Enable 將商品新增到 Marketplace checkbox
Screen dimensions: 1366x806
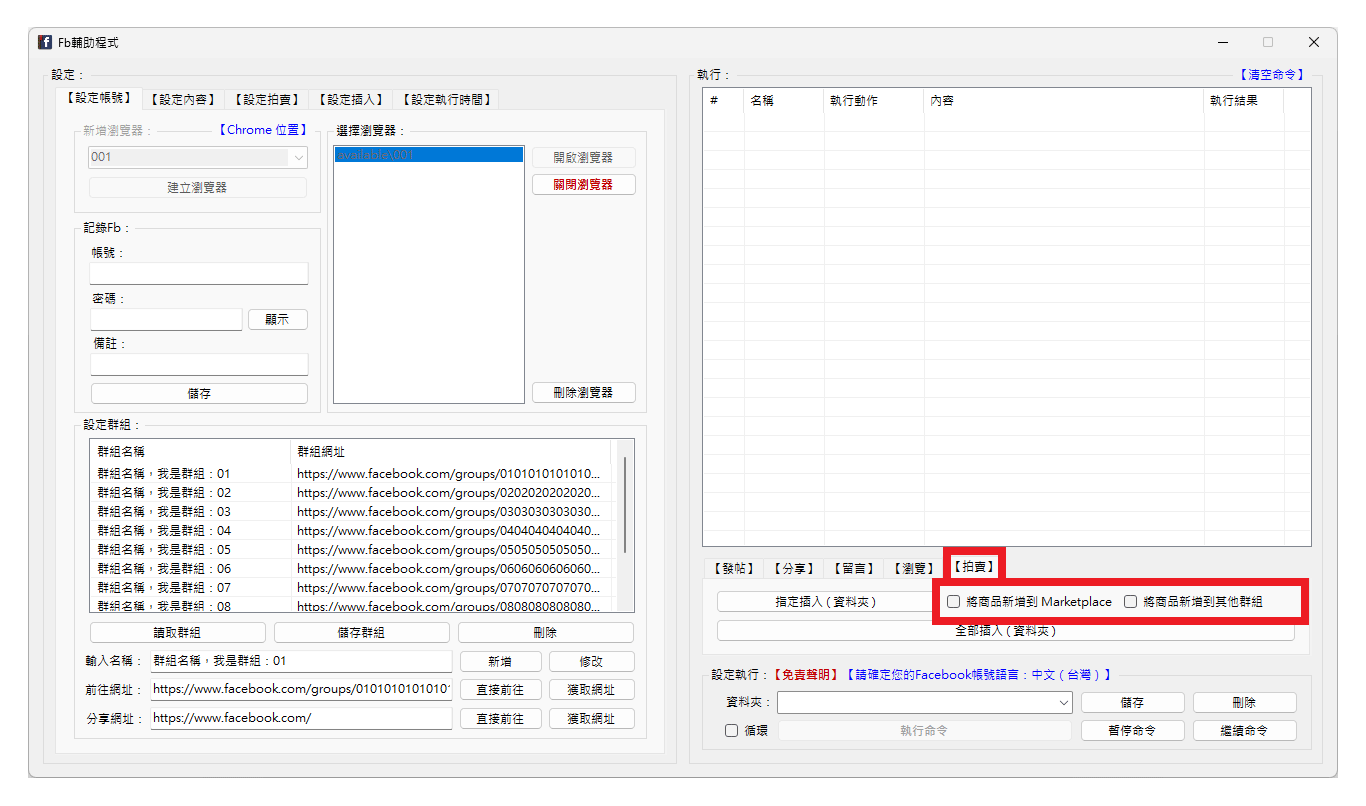[x=1029, y=602]
